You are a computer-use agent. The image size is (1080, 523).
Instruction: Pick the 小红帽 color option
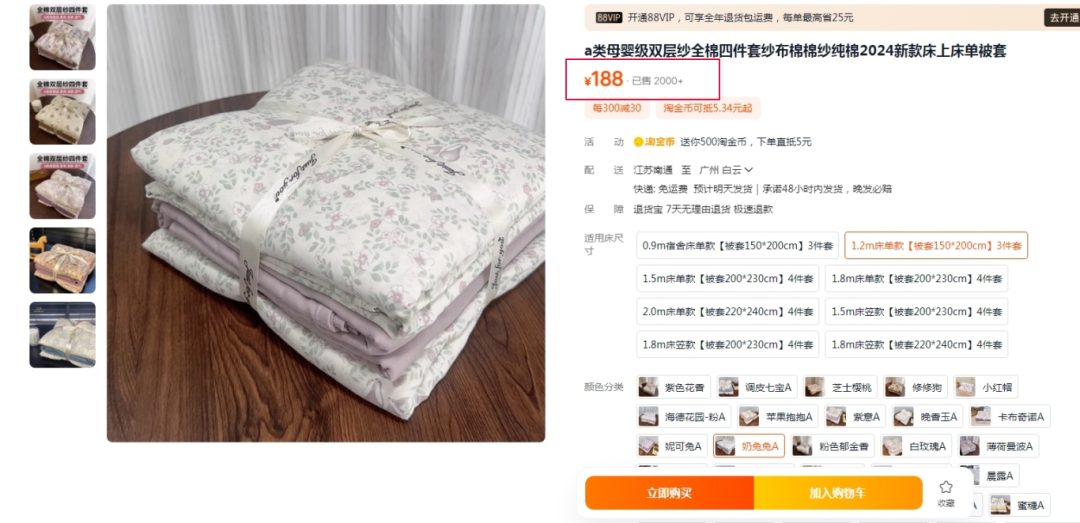985,388
